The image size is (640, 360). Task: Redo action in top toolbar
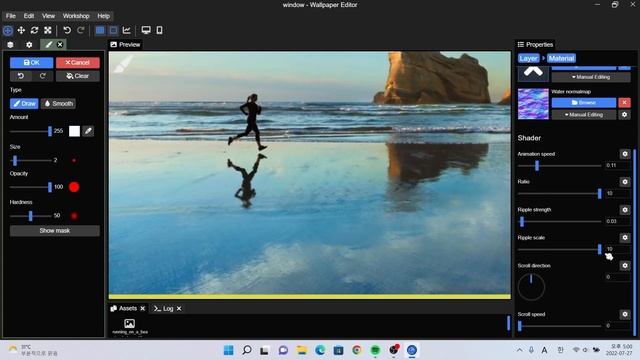[x=81, y=30]
